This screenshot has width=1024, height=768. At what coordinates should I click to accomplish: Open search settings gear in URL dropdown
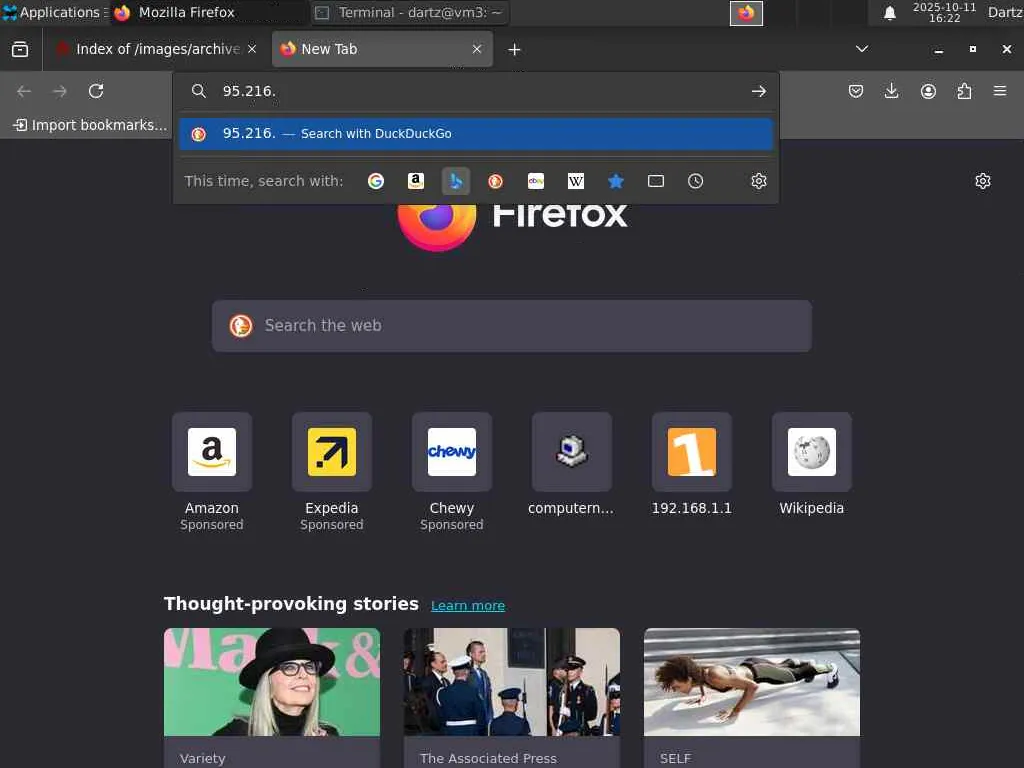coord(758,181)
